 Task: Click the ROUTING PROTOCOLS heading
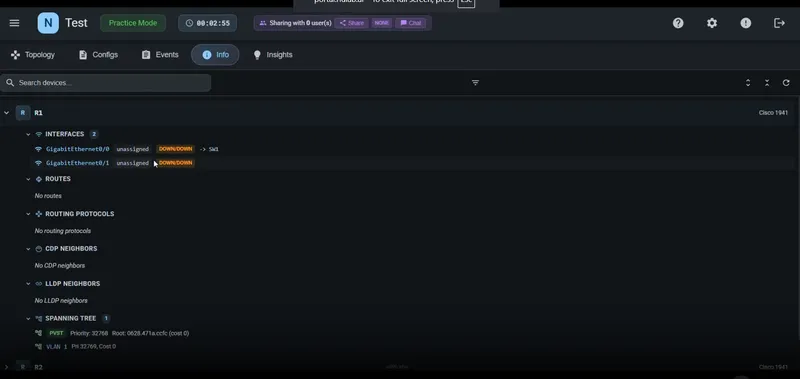click(80, 214)
